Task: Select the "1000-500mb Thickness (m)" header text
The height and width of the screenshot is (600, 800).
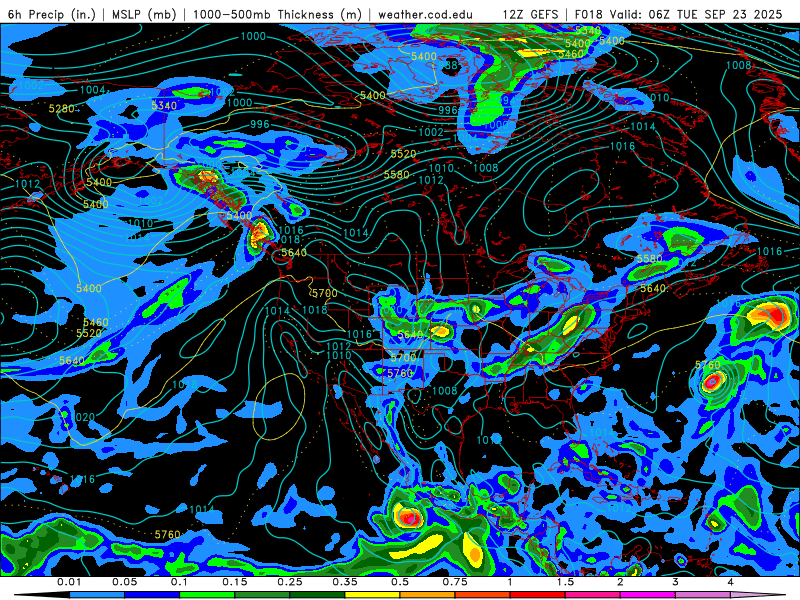Action: click(x=277, y=14)
